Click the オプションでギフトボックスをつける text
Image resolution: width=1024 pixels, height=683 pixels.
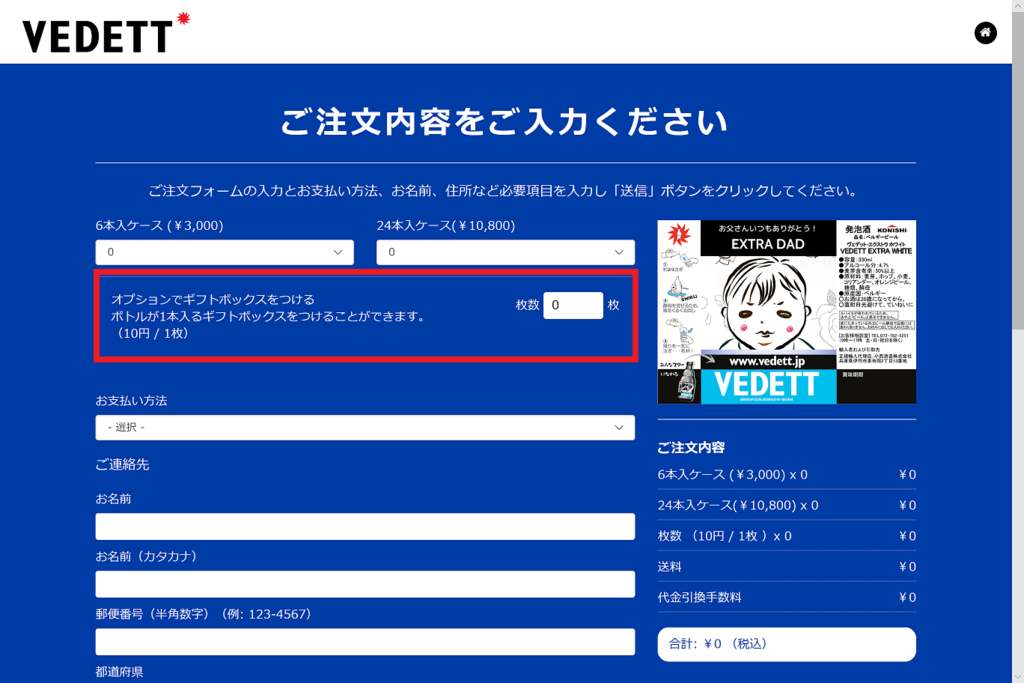[x=213, y=300]
